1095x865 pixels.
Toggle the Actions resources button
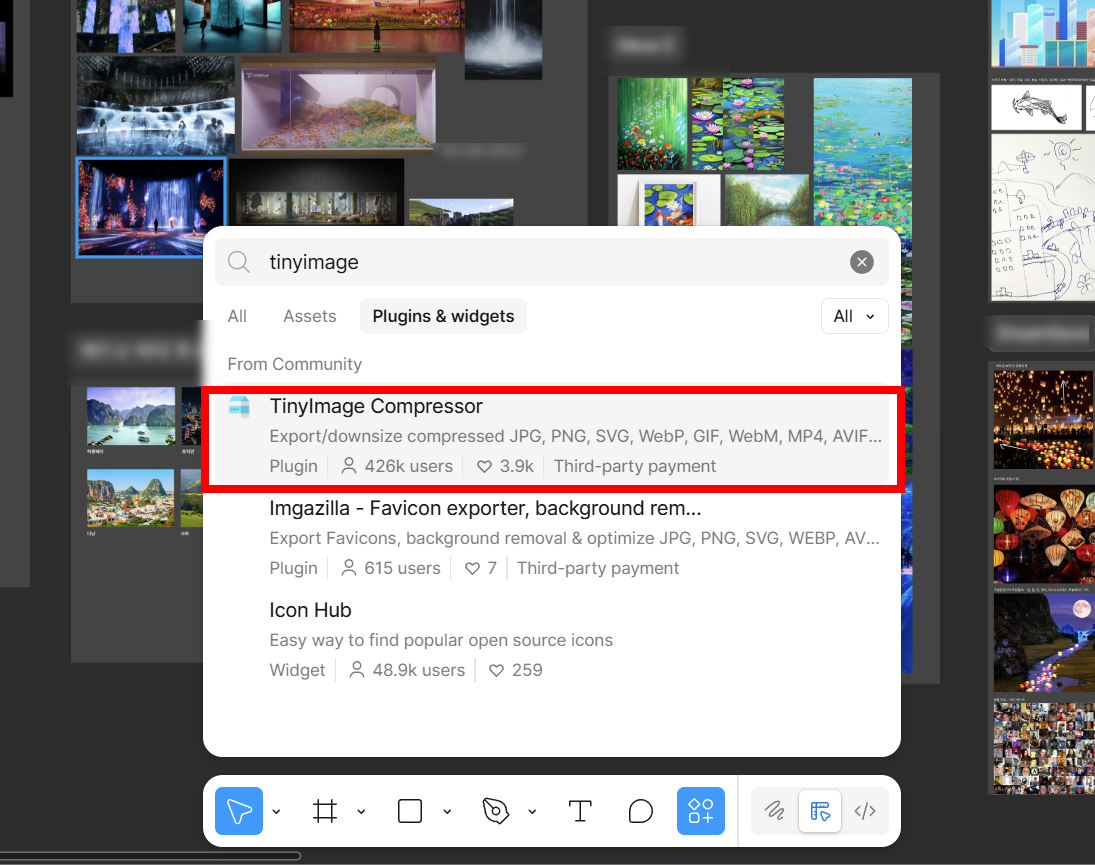(x=700, y=811)
